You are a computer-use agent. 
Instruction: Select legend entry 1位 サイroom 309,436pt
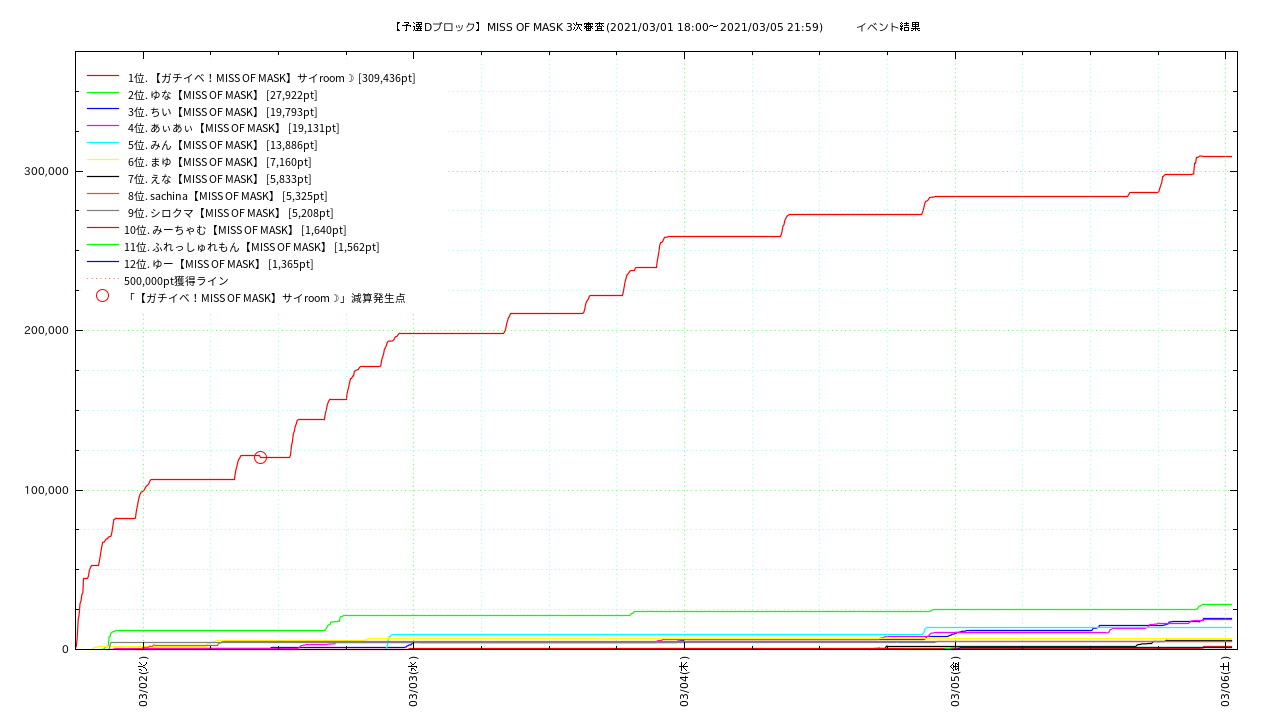pyautogui.click(x=271, y=78)
